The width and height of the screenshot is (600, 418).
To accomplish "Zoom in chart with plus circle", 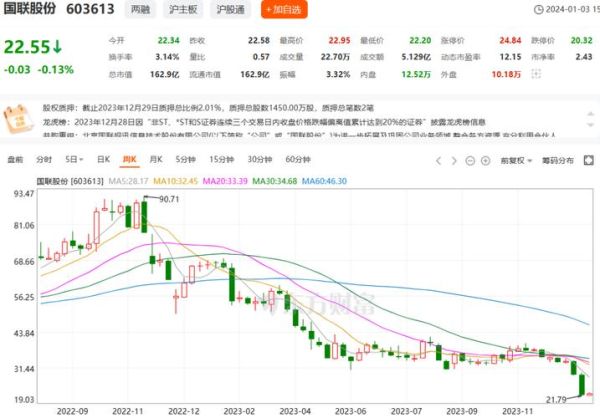I will [485, 161].
